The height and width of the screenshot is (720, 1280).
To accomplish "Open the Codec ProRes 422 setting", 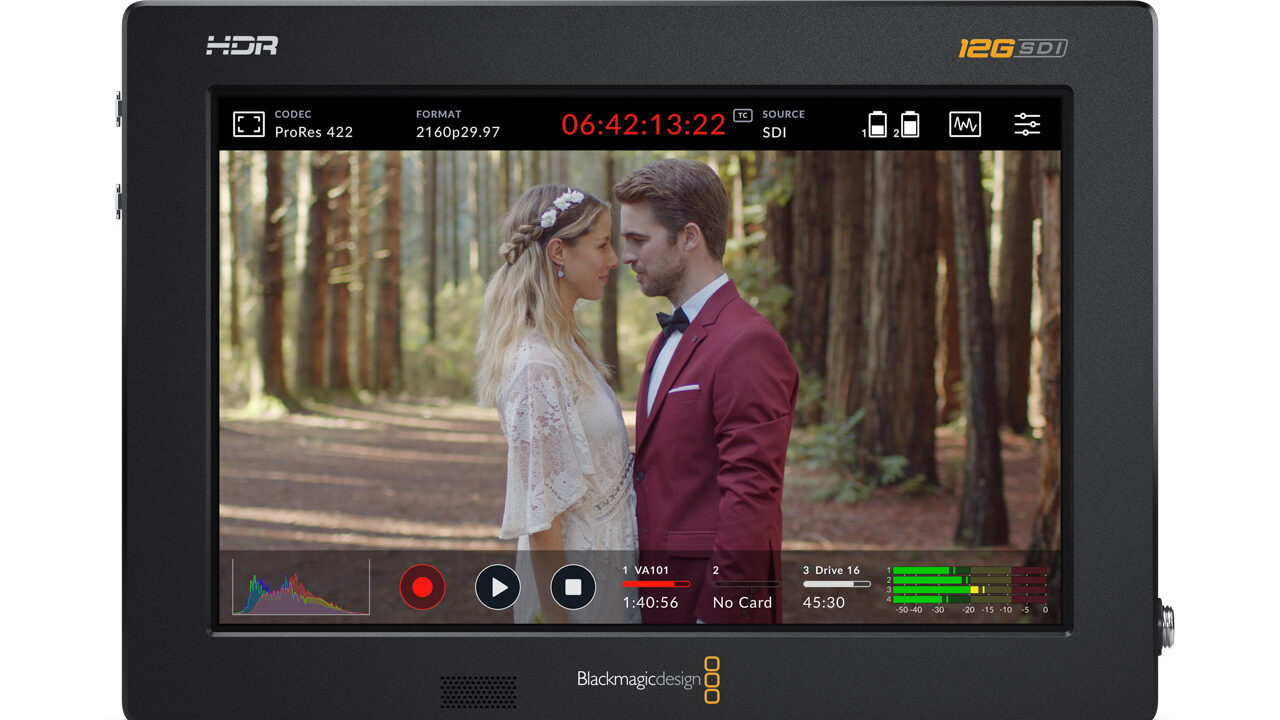I will 314,124.
